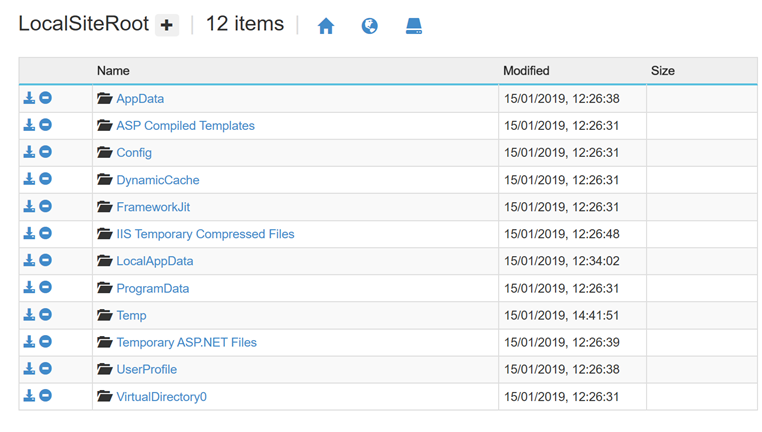Click the Modified column header

[526, 71]
